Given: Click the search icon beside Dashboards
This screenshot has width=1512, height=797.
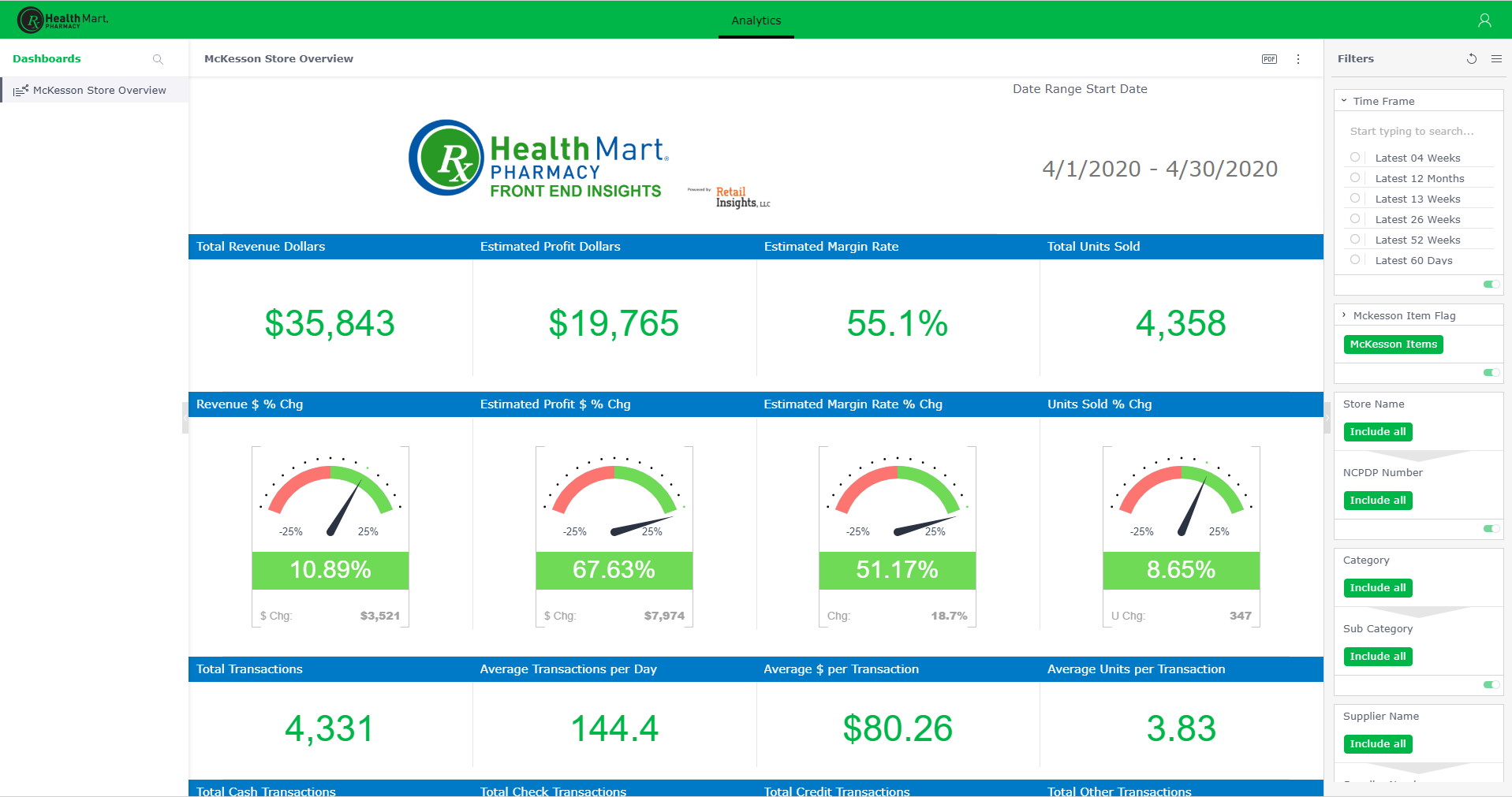Looking at the screenshot, I should pos(158,59).
